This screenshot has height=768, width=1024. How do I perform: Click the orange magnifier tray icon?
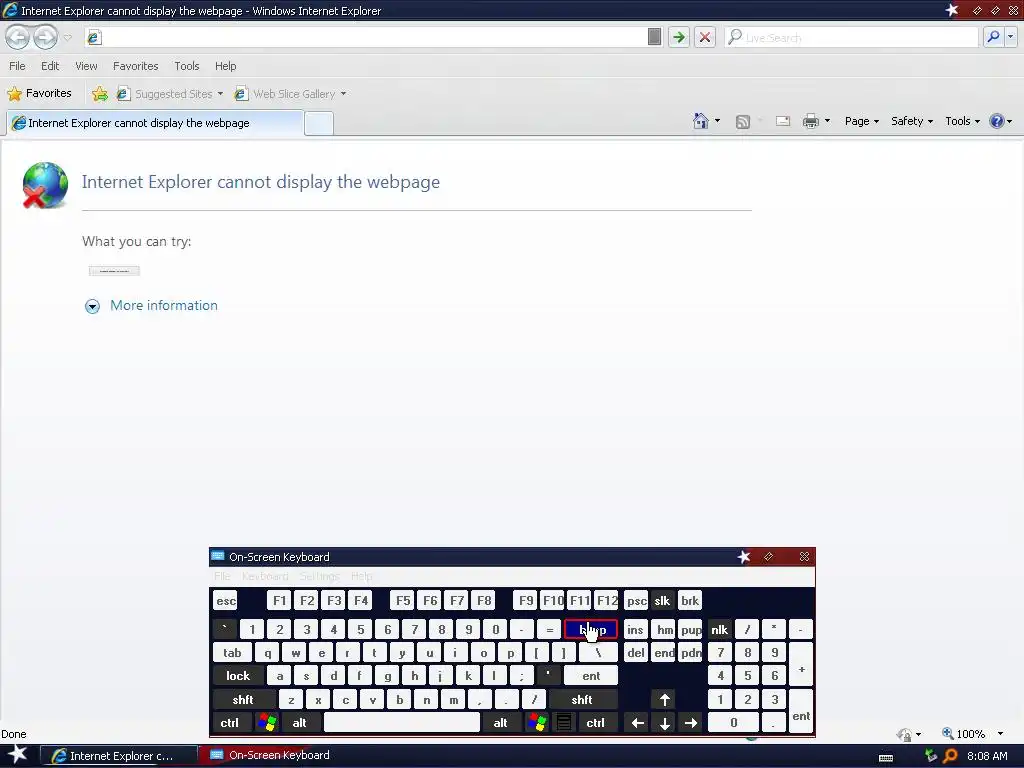coord(950,756)
